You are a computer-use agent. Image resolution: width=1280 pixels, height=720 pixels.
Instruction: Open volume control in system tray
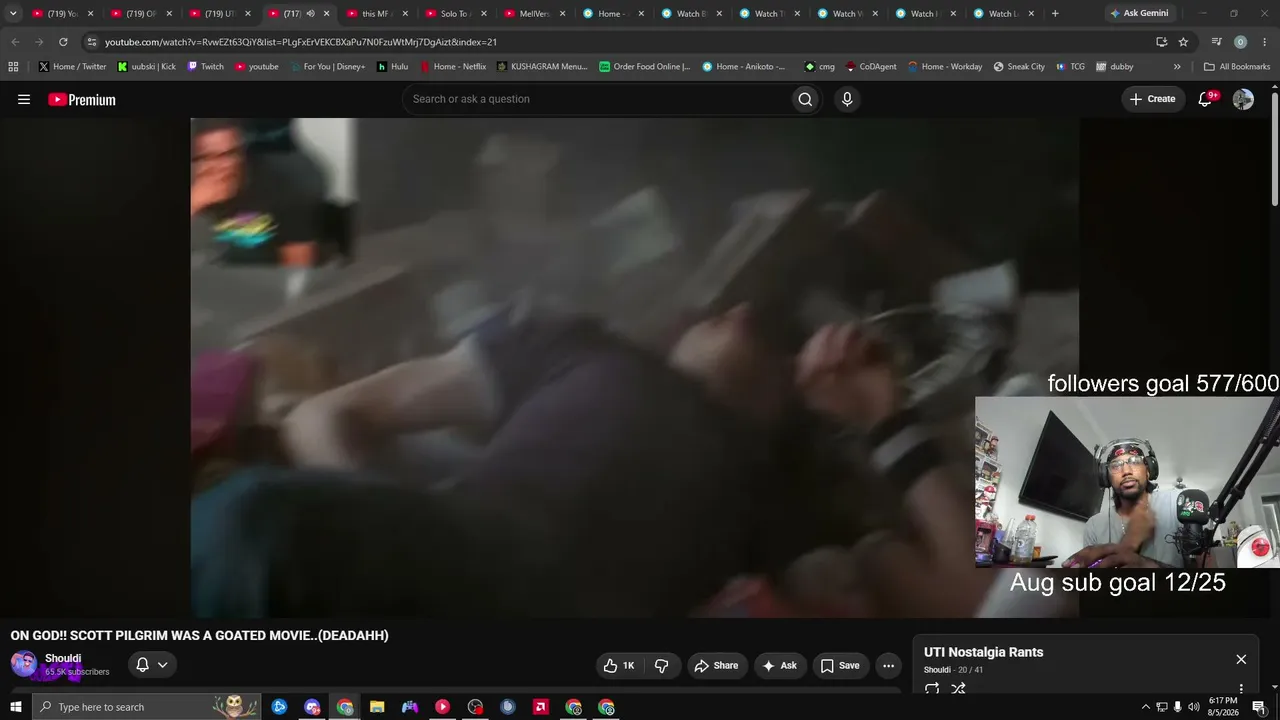click(x=1193, y=707)
